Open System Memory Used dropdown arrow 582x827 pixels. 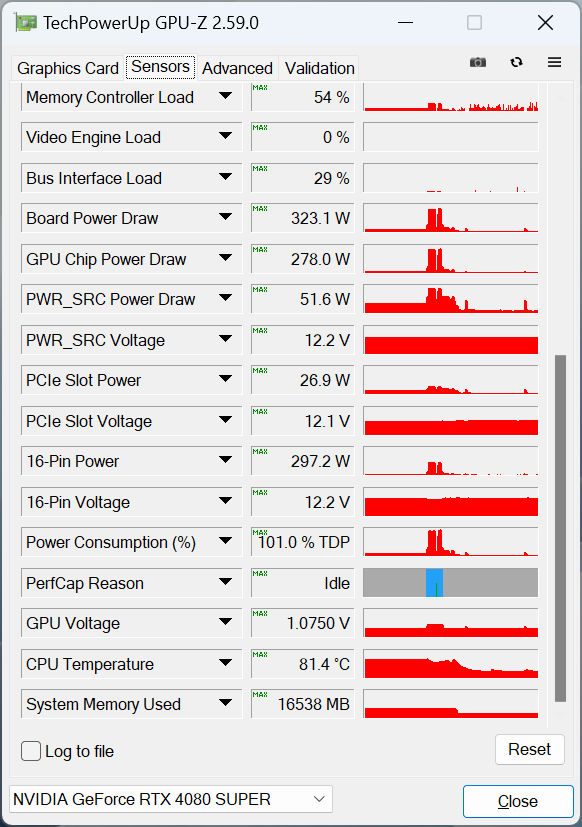[225, 703]
